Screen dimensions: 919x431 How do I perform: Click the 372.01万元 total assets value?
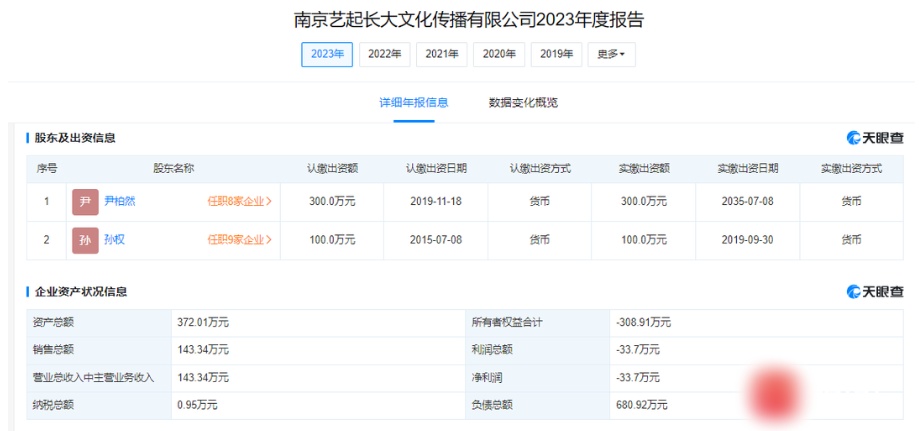(x=203, y=323)
